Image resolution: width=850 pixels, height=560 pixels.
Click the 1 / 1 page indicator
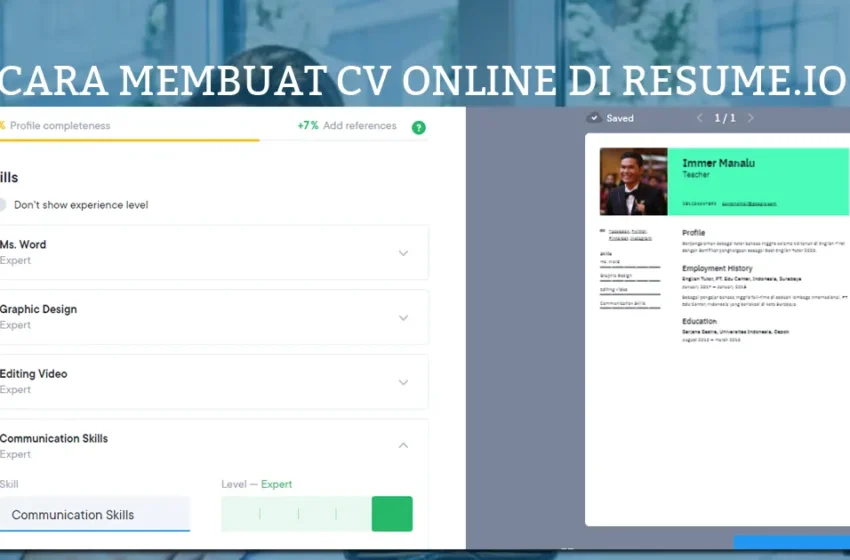point(725,118)
